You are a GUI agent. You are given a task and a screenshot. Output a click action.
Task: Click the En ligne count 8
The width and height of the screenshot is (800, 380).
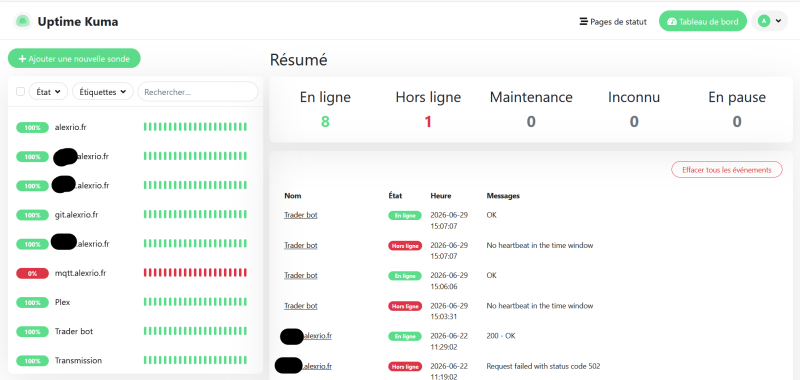(325, 122)
